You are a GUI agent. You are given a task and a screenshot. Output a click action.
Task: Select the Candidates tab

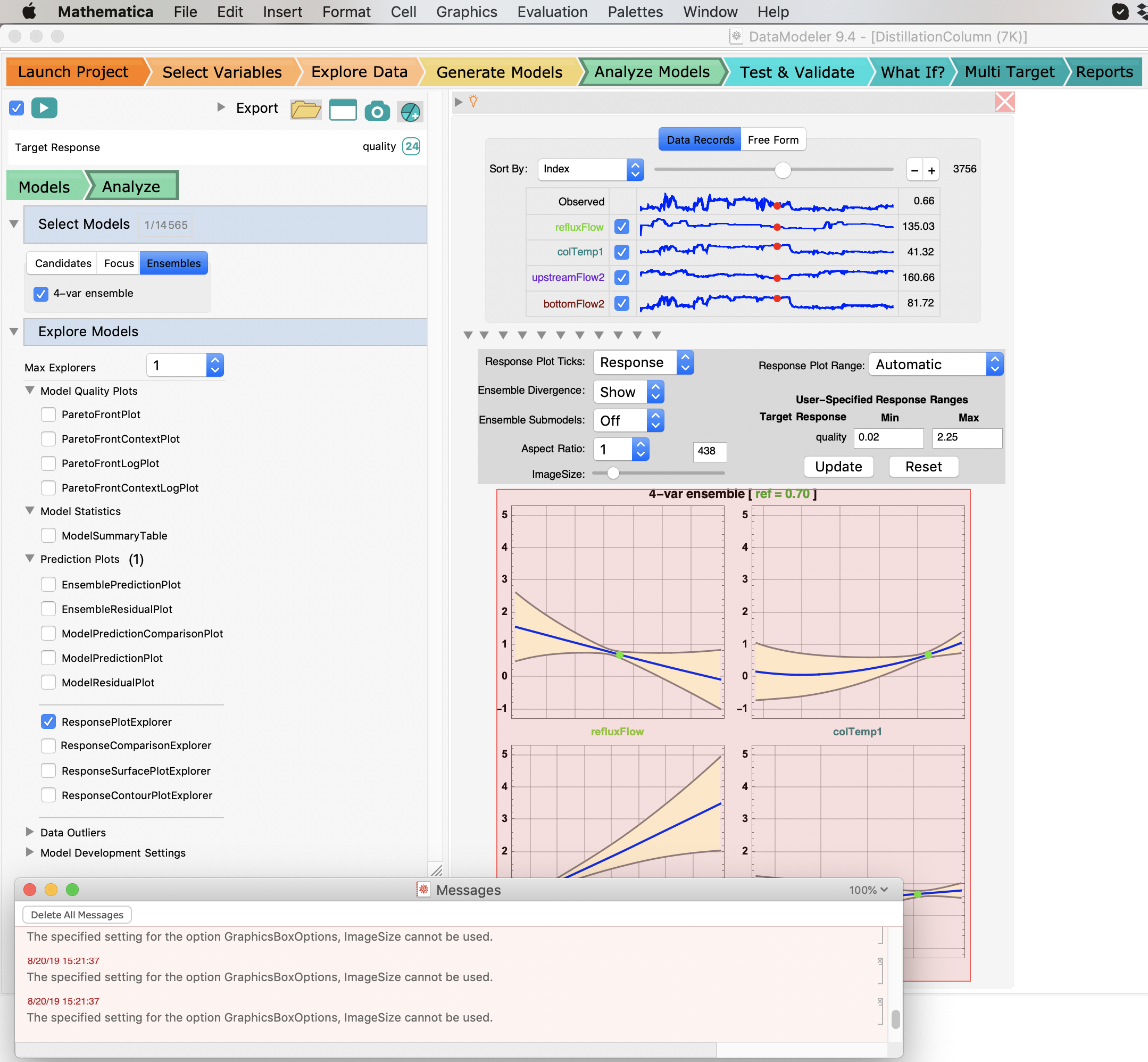(x=63, y=263)
